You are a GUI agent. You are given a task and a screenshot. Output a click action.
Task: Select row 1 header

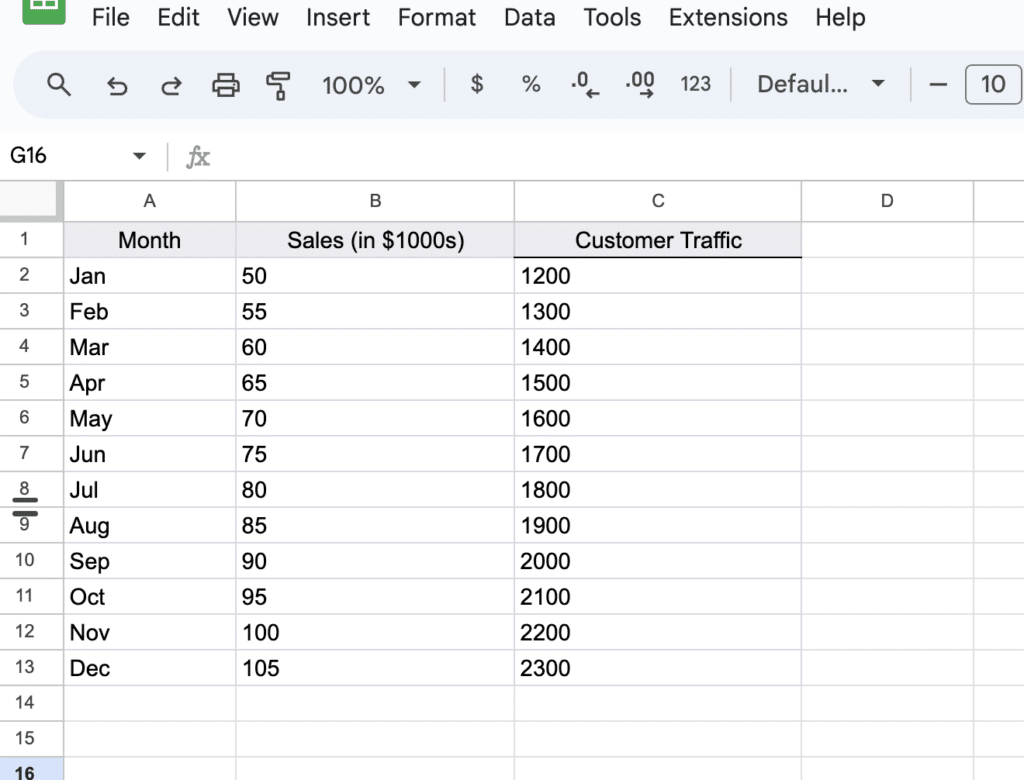[x=31, y=240]
